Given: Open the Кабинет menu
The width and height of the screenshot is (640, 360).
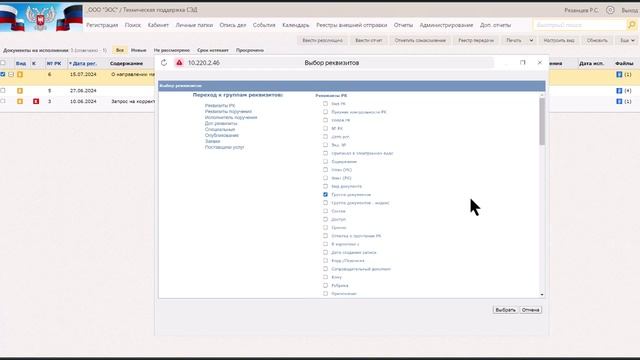Looking at the screenshot, I should (x=158, y=25).
